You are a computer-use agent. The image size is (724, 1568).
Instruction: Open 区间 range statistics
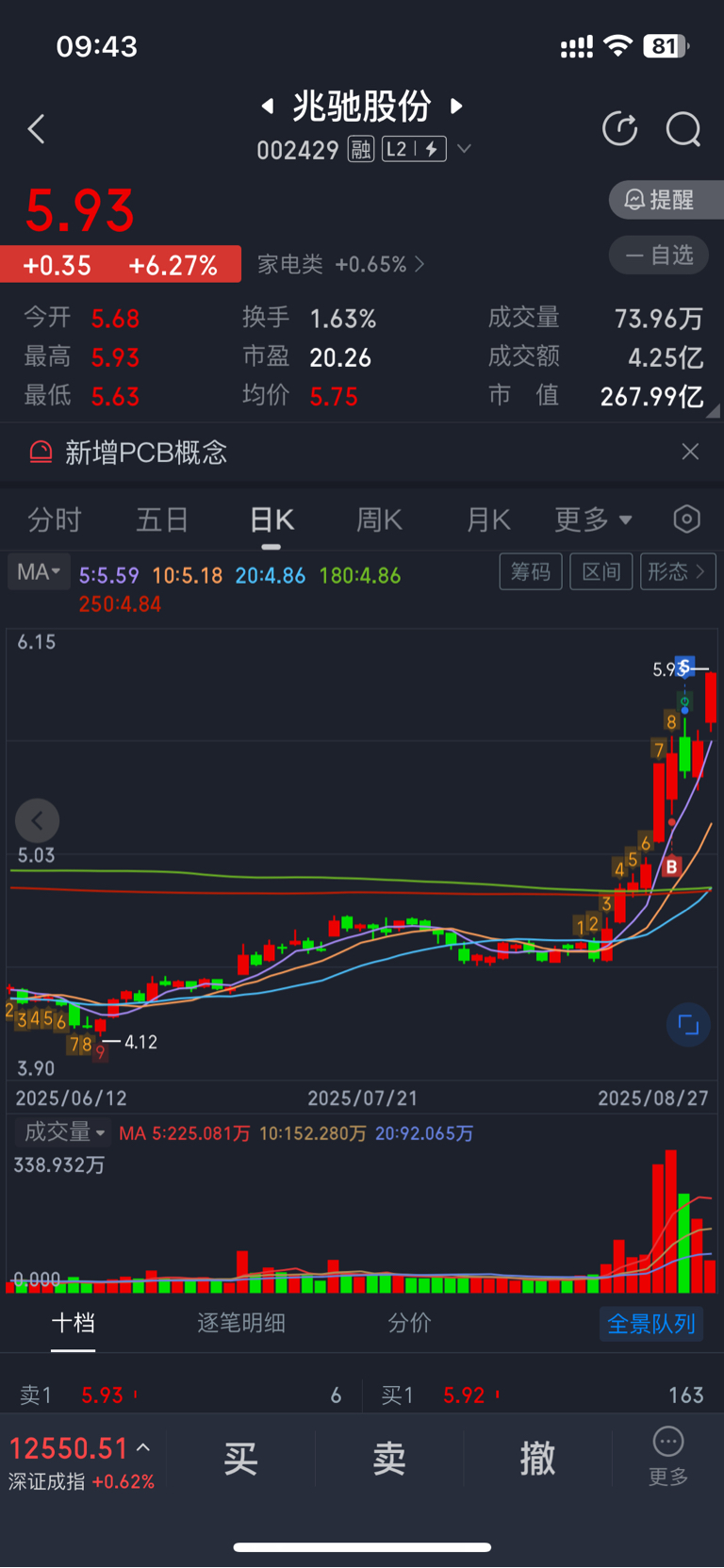601,571
